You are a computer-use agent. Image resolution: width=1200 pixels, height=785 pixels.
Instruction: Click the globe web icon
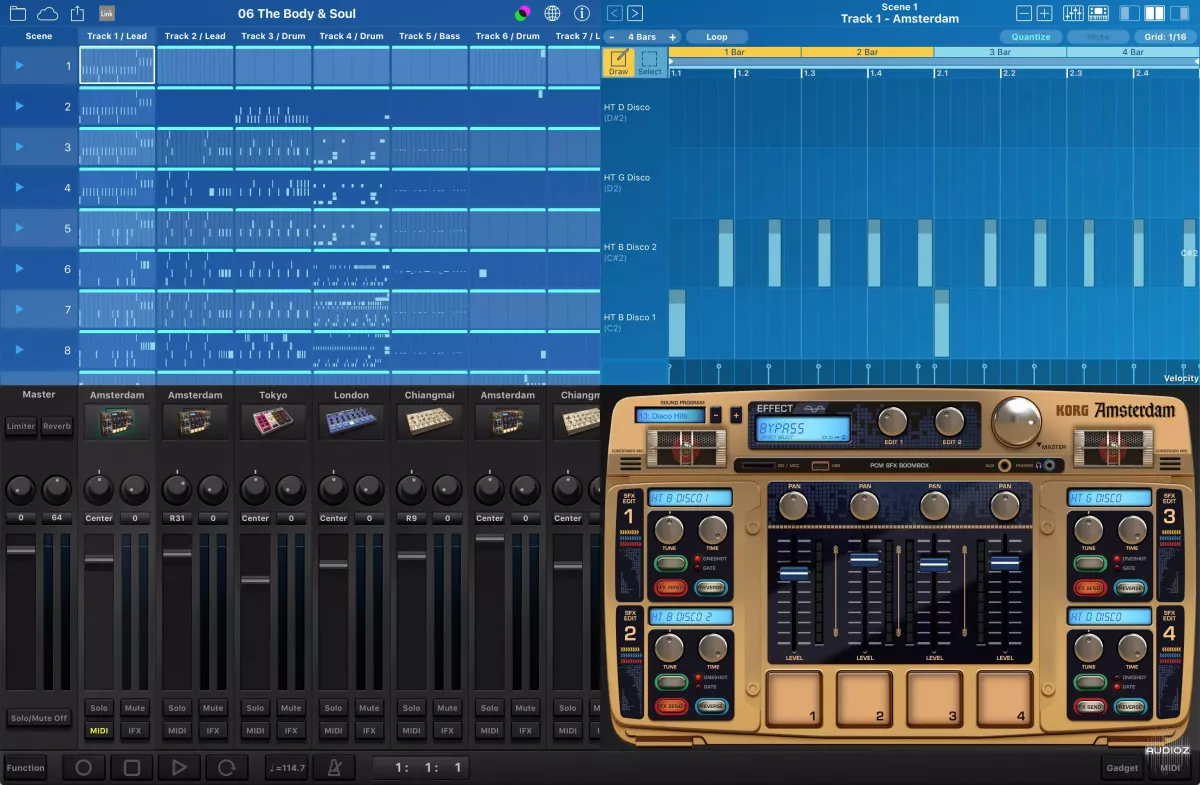pos(552,14)
